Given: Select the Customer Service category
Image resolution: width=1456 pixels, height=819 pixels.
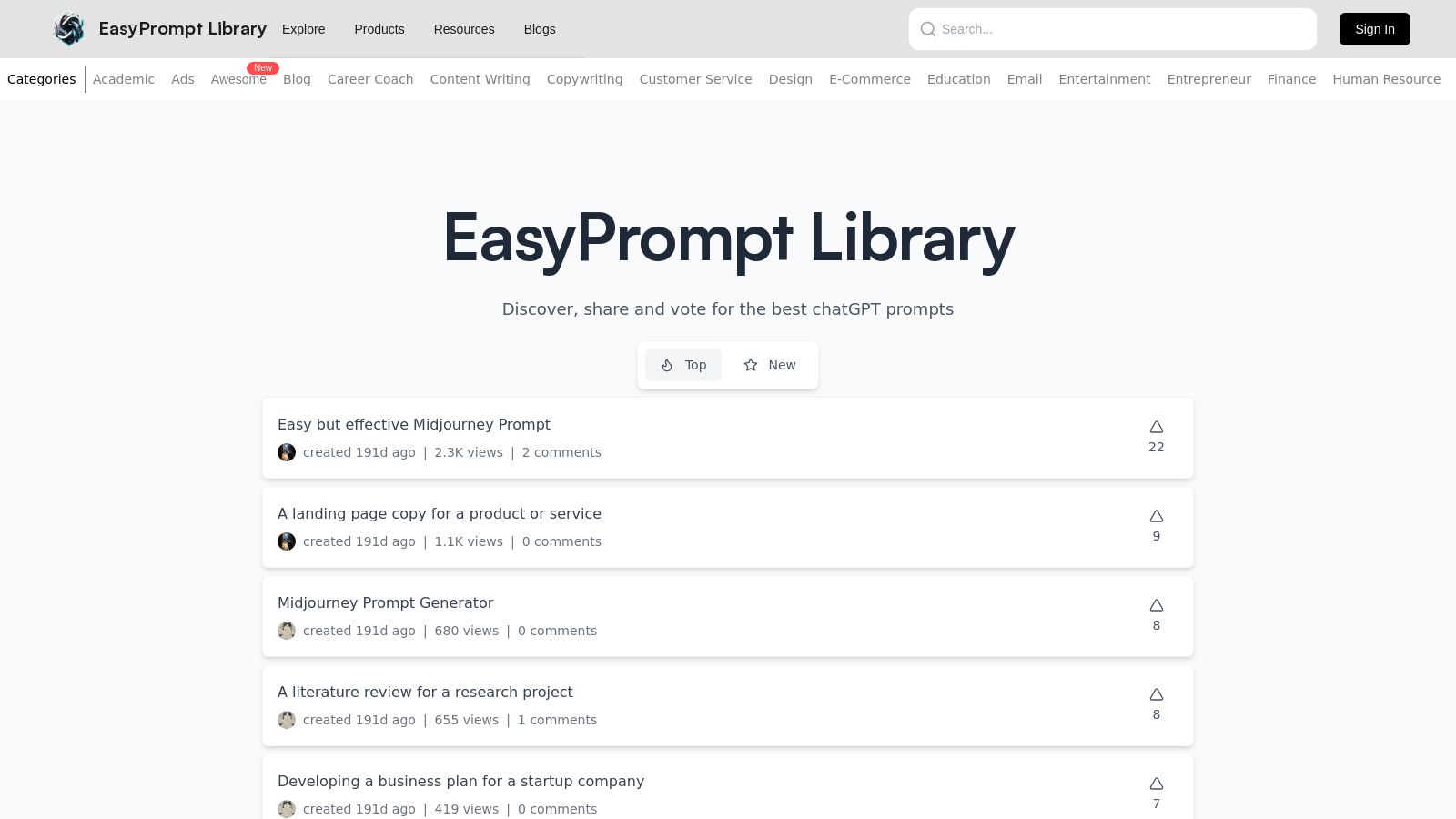Looking at the screenshot, I should tap(696, 79).
